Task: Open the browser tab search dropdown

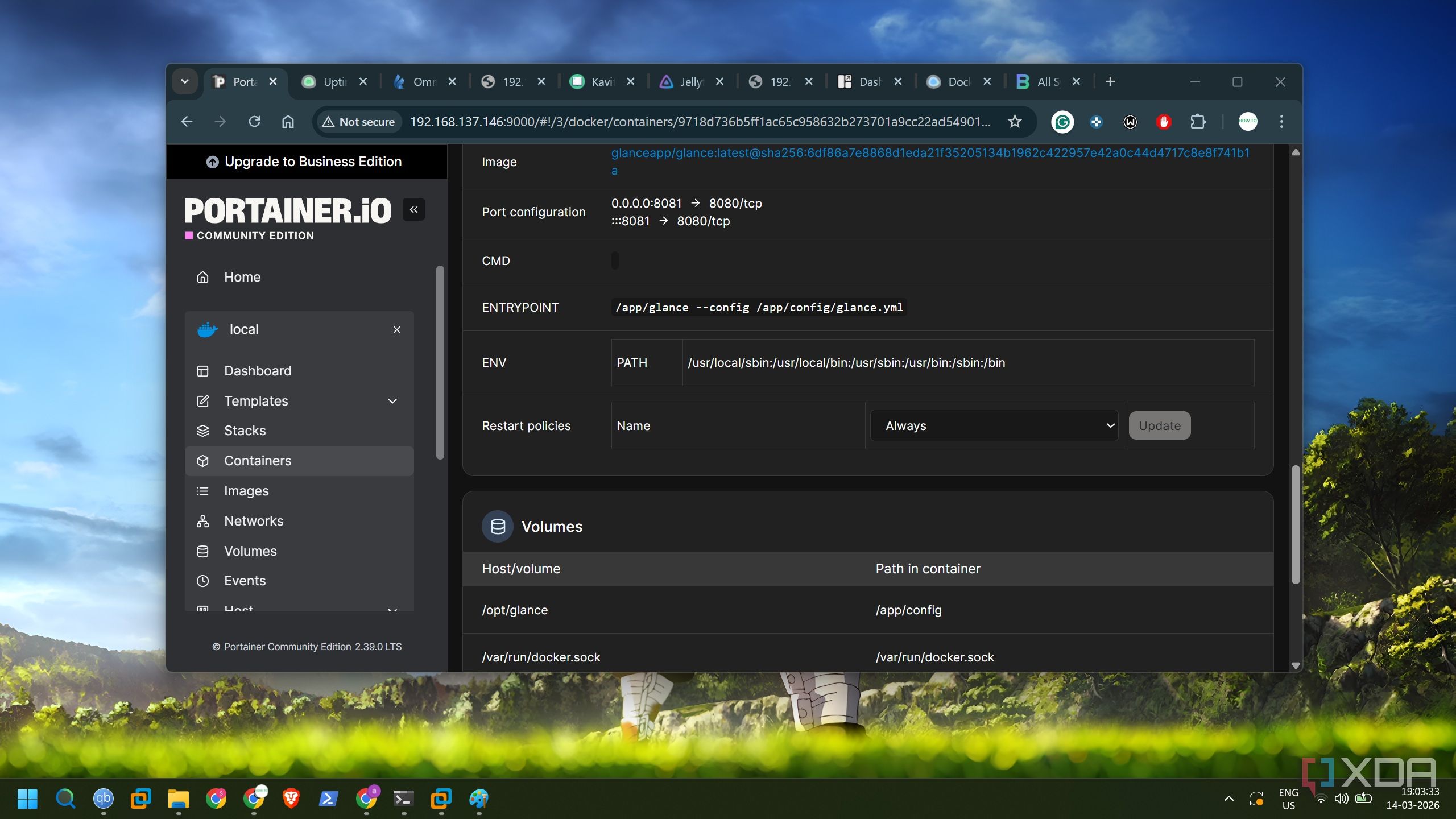Action: (185, 82)
